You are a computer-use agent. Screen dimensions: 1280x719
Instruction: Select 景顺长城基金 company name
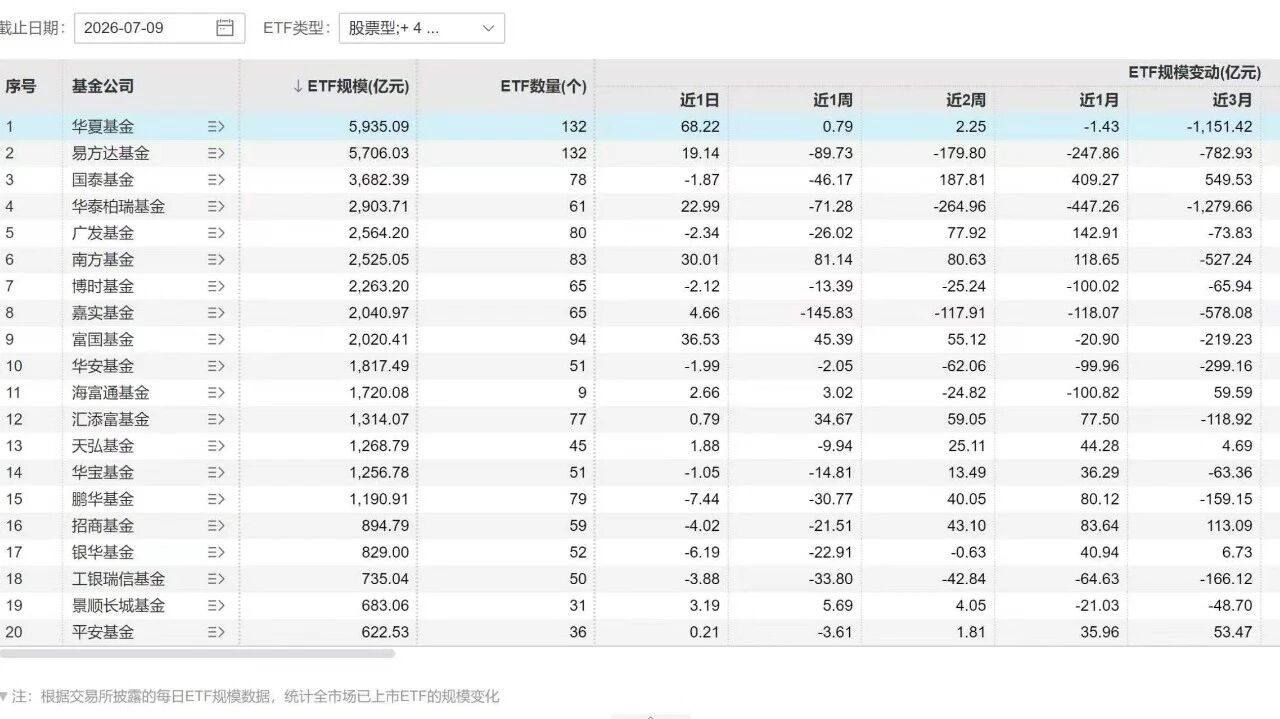(118, 605)
